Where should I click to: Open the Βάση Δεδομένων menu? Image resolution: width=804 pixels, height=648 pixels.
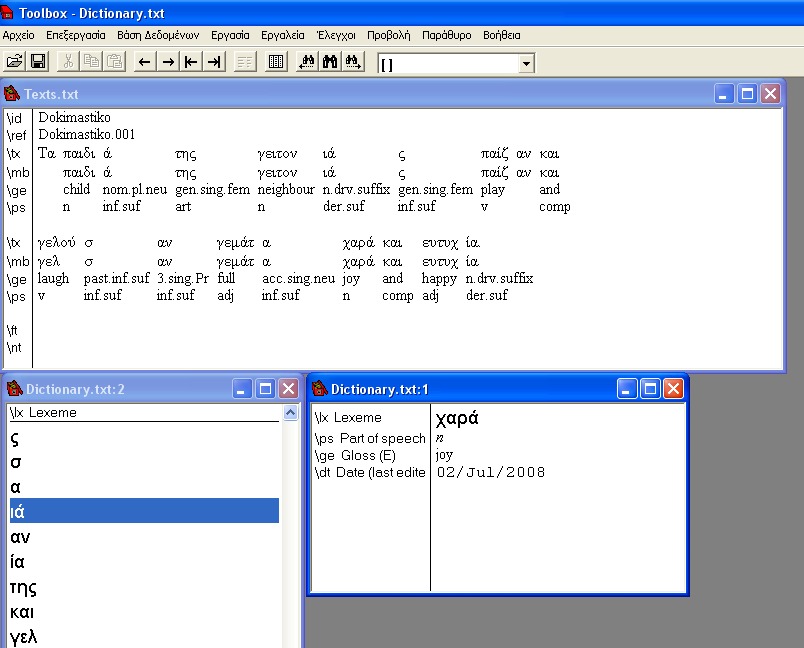click(x=158, y=35)
